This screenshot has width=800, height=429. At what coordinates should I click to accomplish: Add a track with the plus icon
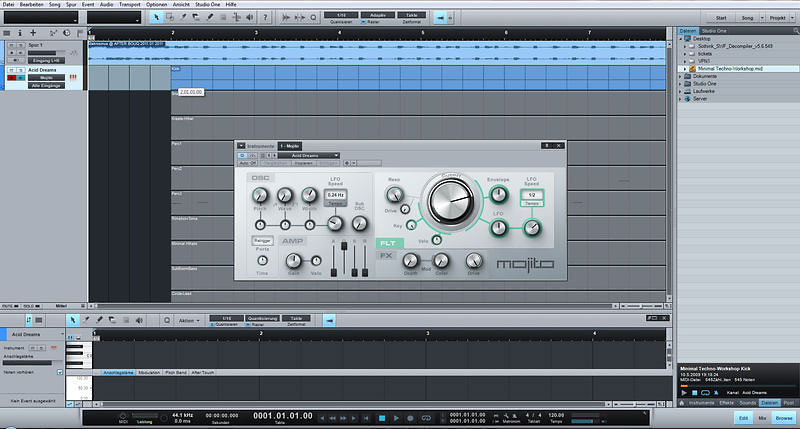click(x=33, y=33)
